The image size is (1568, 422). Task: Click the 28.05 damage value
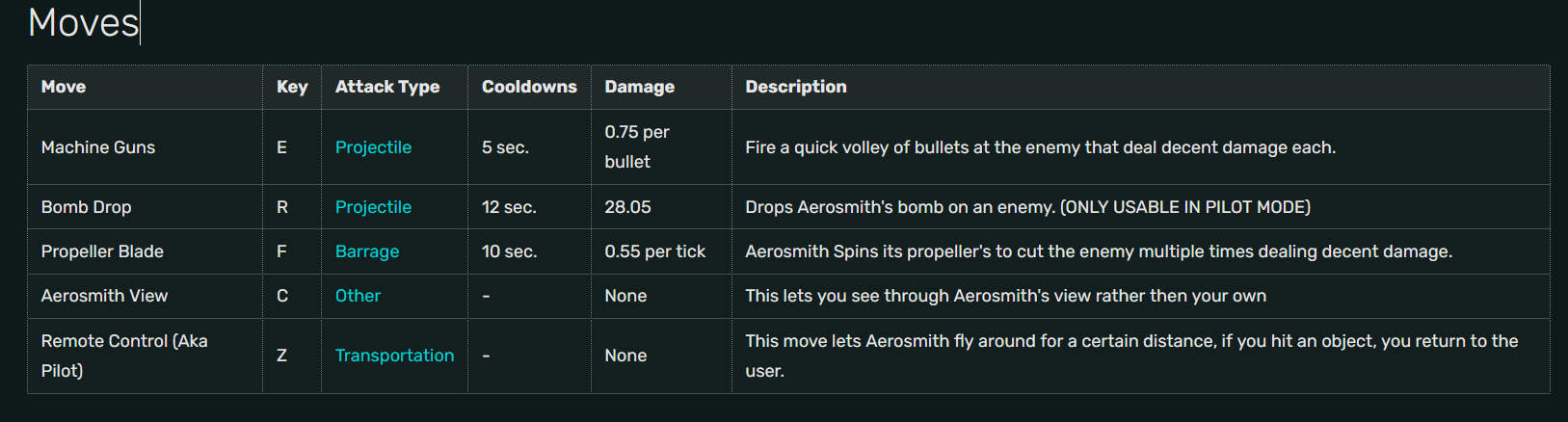628,207
